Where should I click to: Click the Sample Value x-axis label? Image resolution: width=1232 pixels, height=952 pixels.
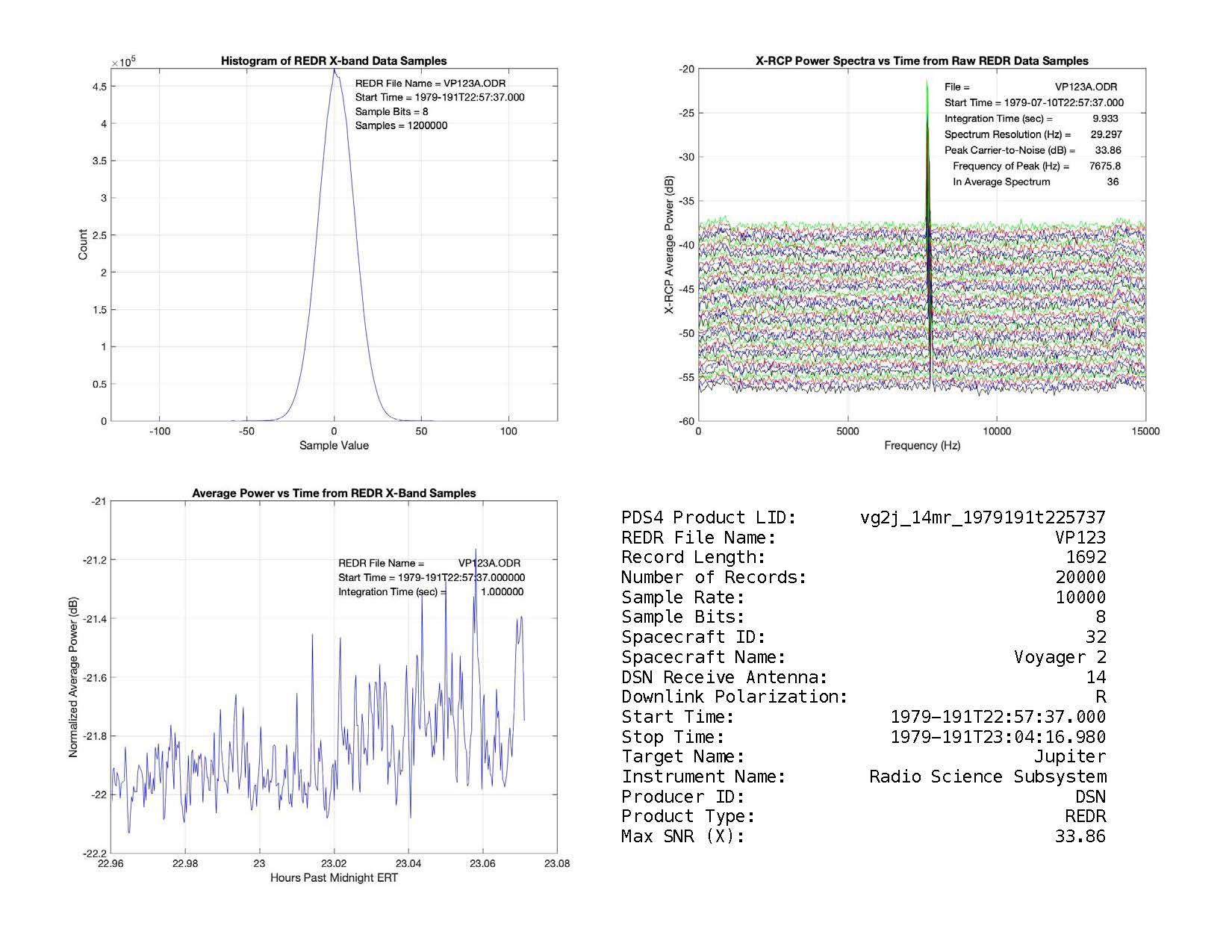[334, 446]
